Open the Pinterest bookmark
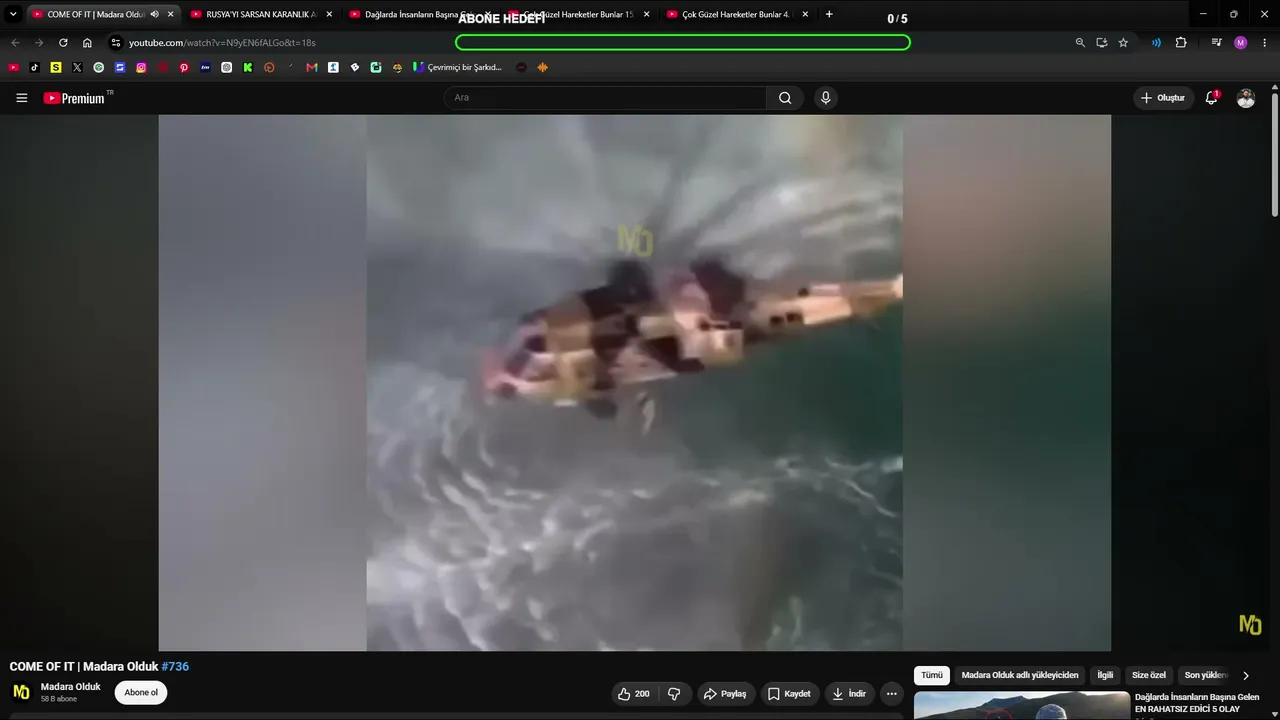1280x720 pixels. (x=184, y=68)
